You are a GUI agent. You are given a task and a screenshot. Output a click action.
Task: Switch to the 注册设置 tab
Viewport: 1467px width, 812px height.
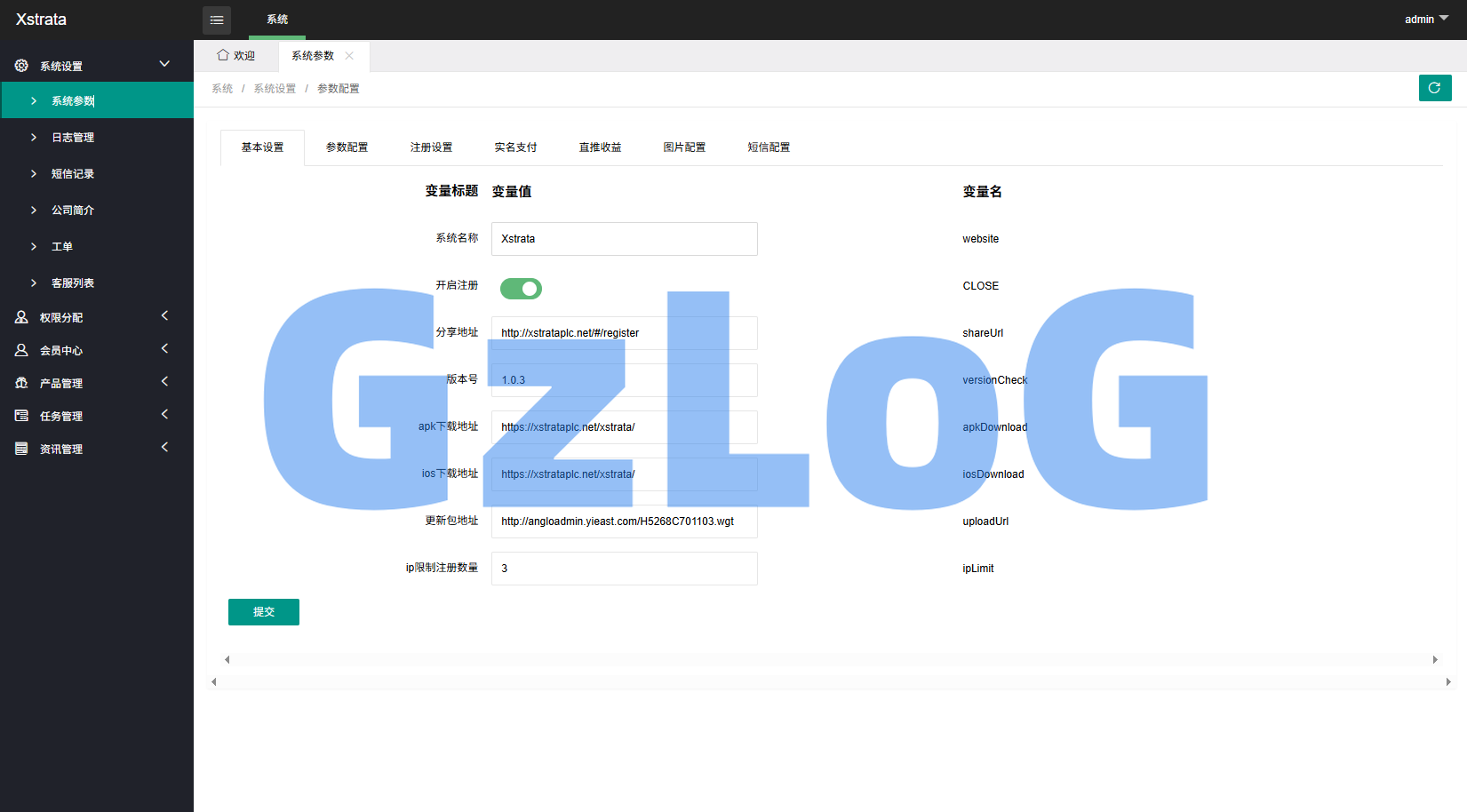tap(431, 147)
